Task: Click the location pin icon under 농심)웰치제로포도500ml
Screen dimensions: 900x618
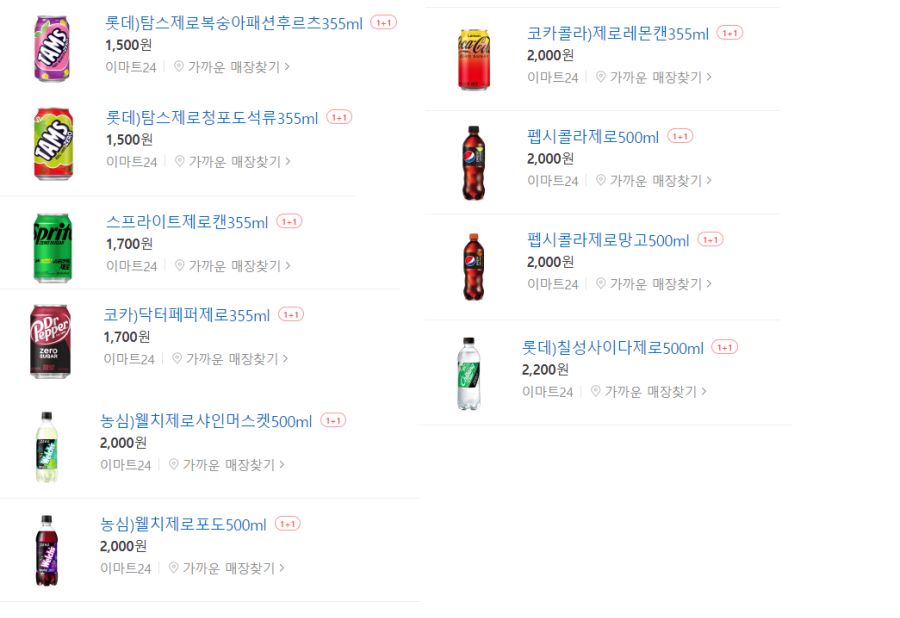Action: [173, 568]
